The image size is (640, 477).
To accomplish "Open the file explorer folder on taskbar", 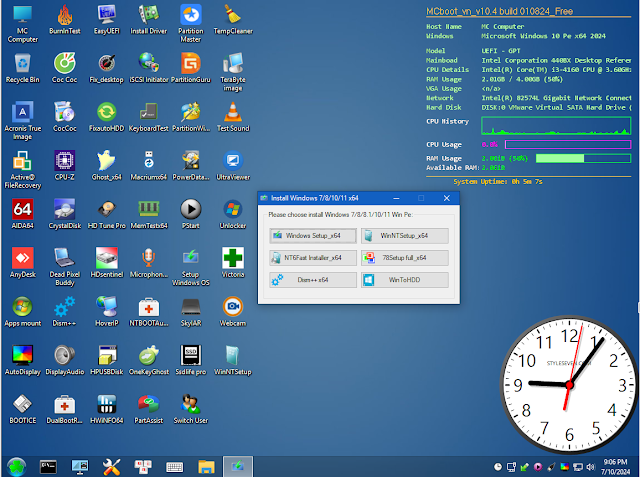I will click(x=206, y=466).
